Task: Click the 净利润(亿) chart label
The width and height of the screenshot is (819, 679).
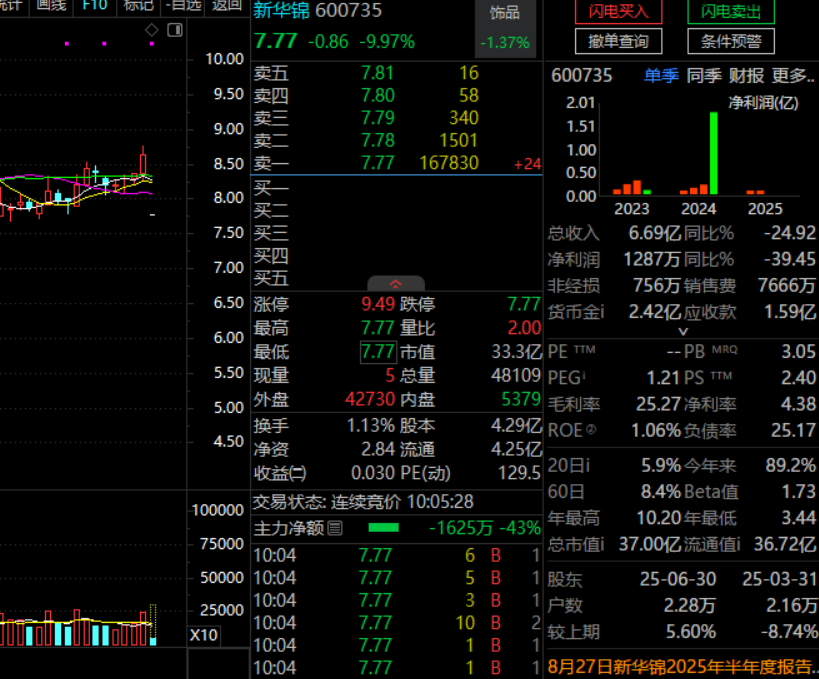Action: (x=763, y=103)
